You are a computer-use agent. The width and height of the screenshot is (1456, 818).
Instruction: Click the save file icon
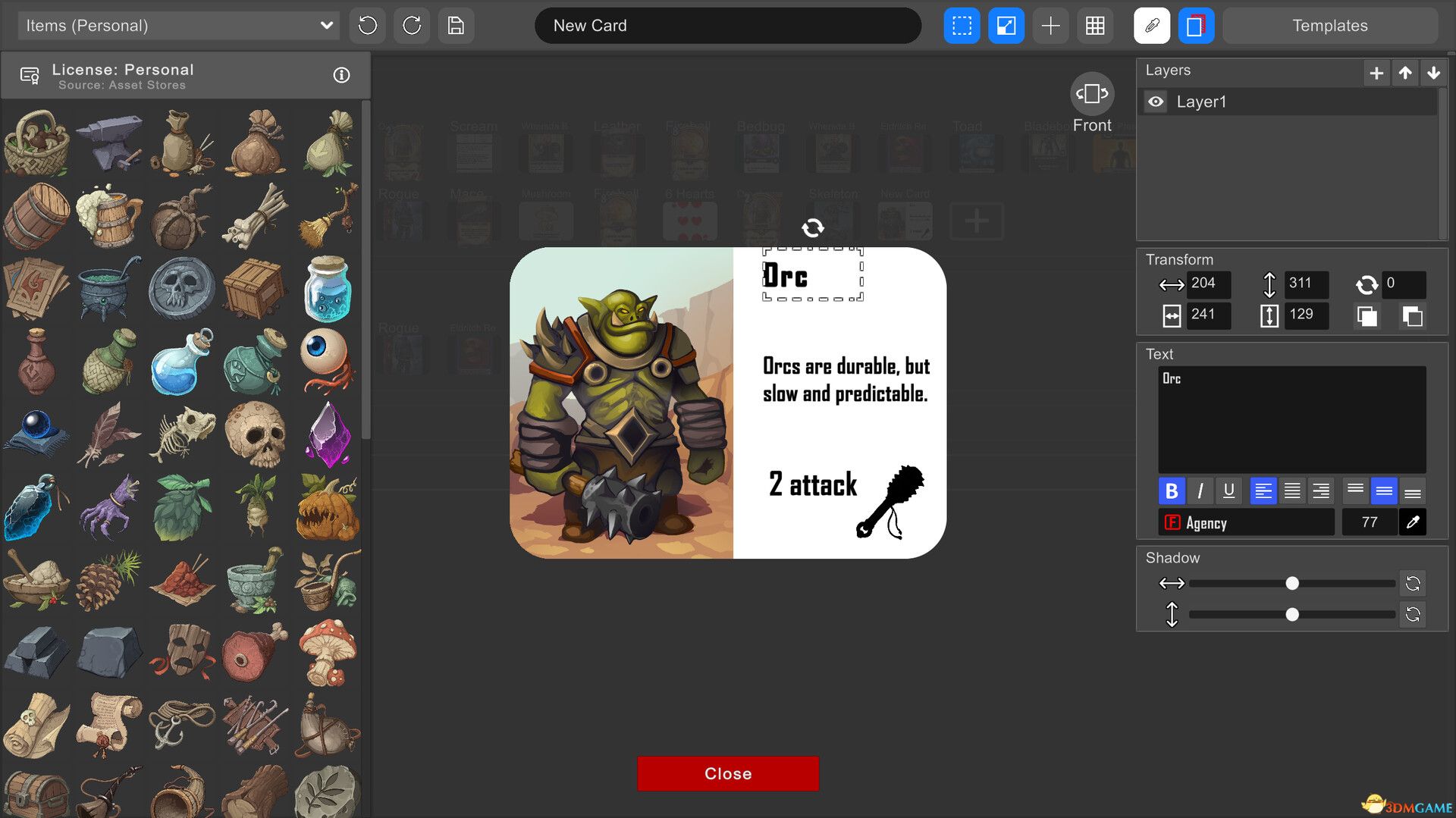pyautogui.click(x=456, y=25)
